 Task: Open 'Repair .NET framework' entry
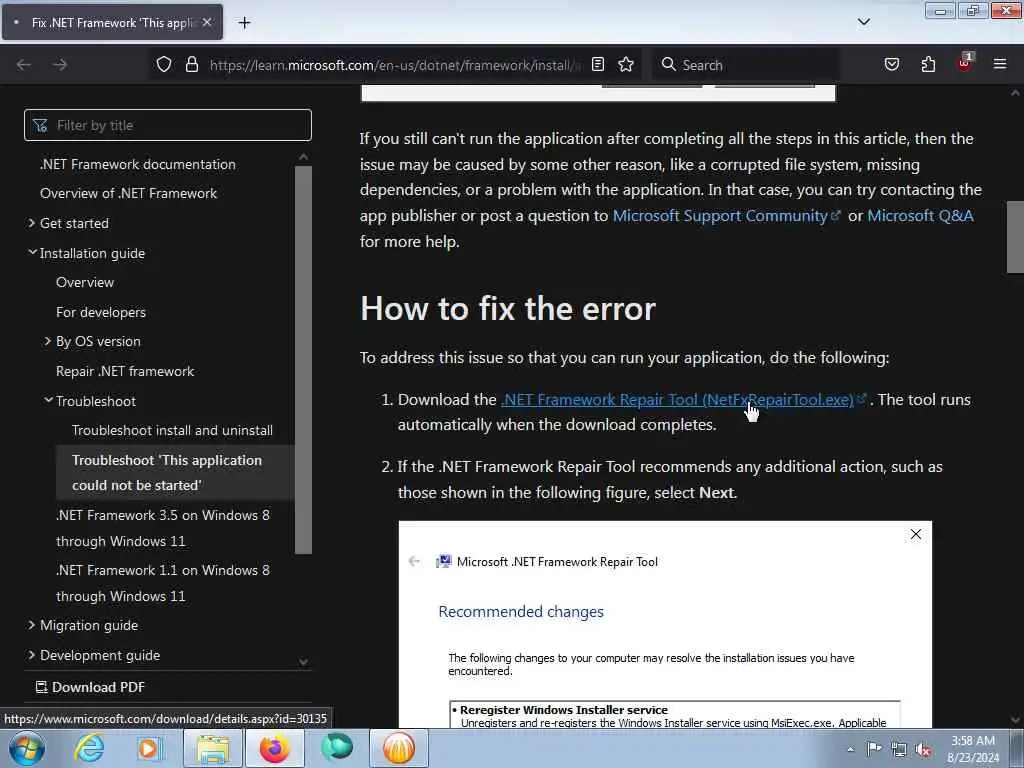click(x=125, y=372)
